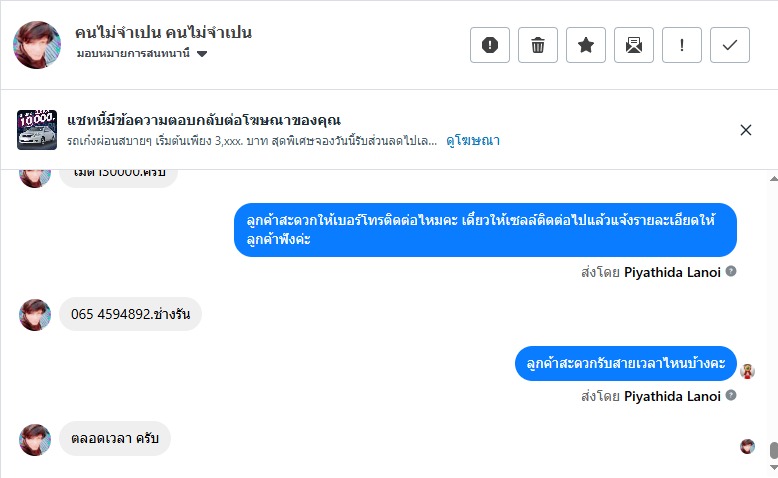Delete the conversation using the trash icon
Image resolution: width=778 pixels, height=478 pixels.
pyautogui.click(x=538, y=45)
